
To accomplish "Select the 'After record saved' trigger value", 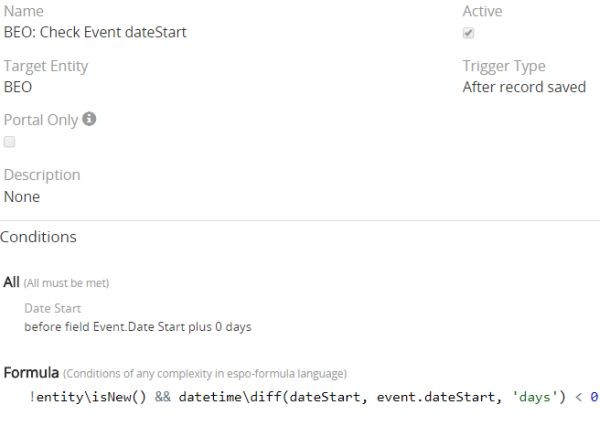I will click(x=524, y=87).
